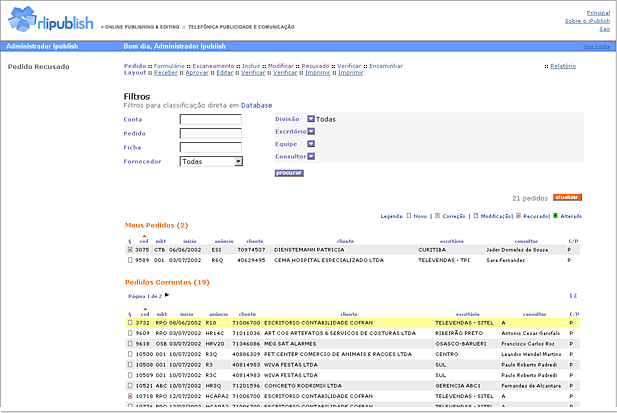Go to page 2 link
617x413 pixels.
[575, 295]
